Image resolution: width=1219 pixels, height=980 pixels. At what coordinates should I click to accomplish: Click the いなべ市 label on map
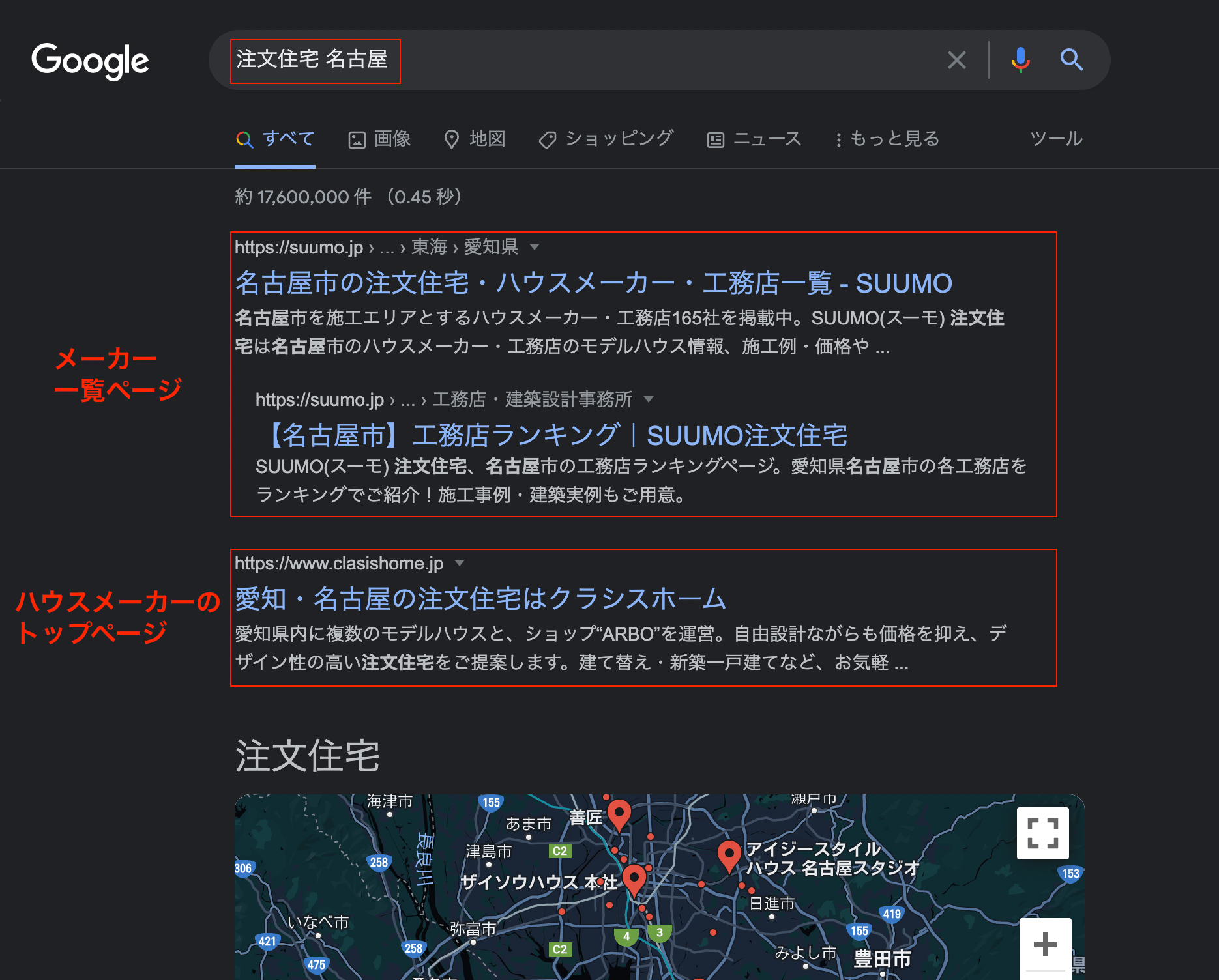coord(318,922)
